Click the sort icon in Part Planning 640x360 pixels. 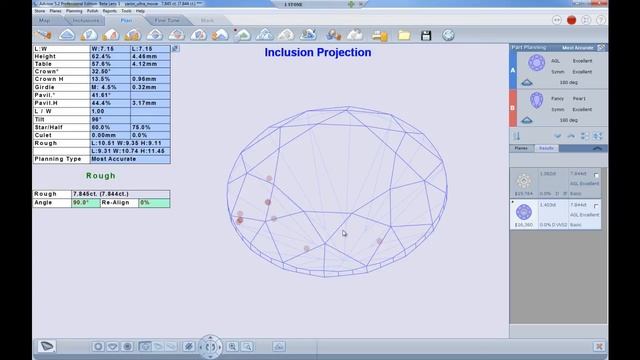pyautogui.click(x=517, y=136)
